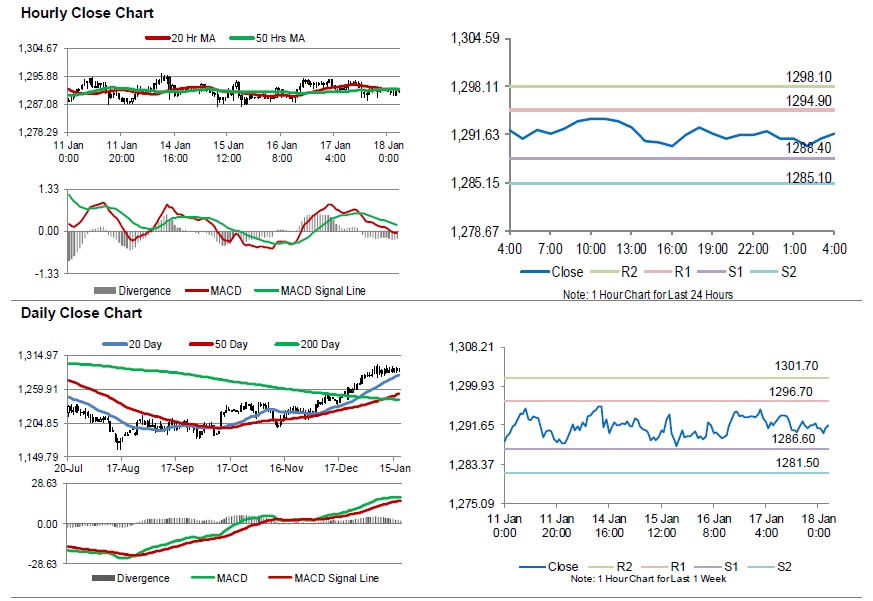The height and width of the screenshot is (601, 873).
Task: Click the 19:00 time axis label
Action: (x=713, y=249)
